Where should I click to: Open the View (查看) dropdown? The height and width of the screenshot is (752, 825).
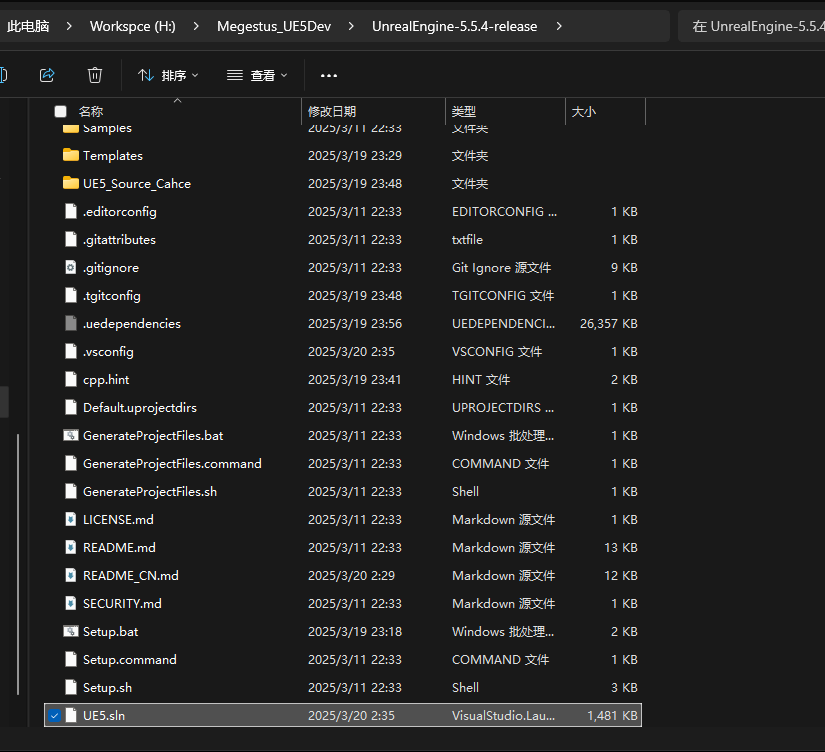tap(257, 75)
